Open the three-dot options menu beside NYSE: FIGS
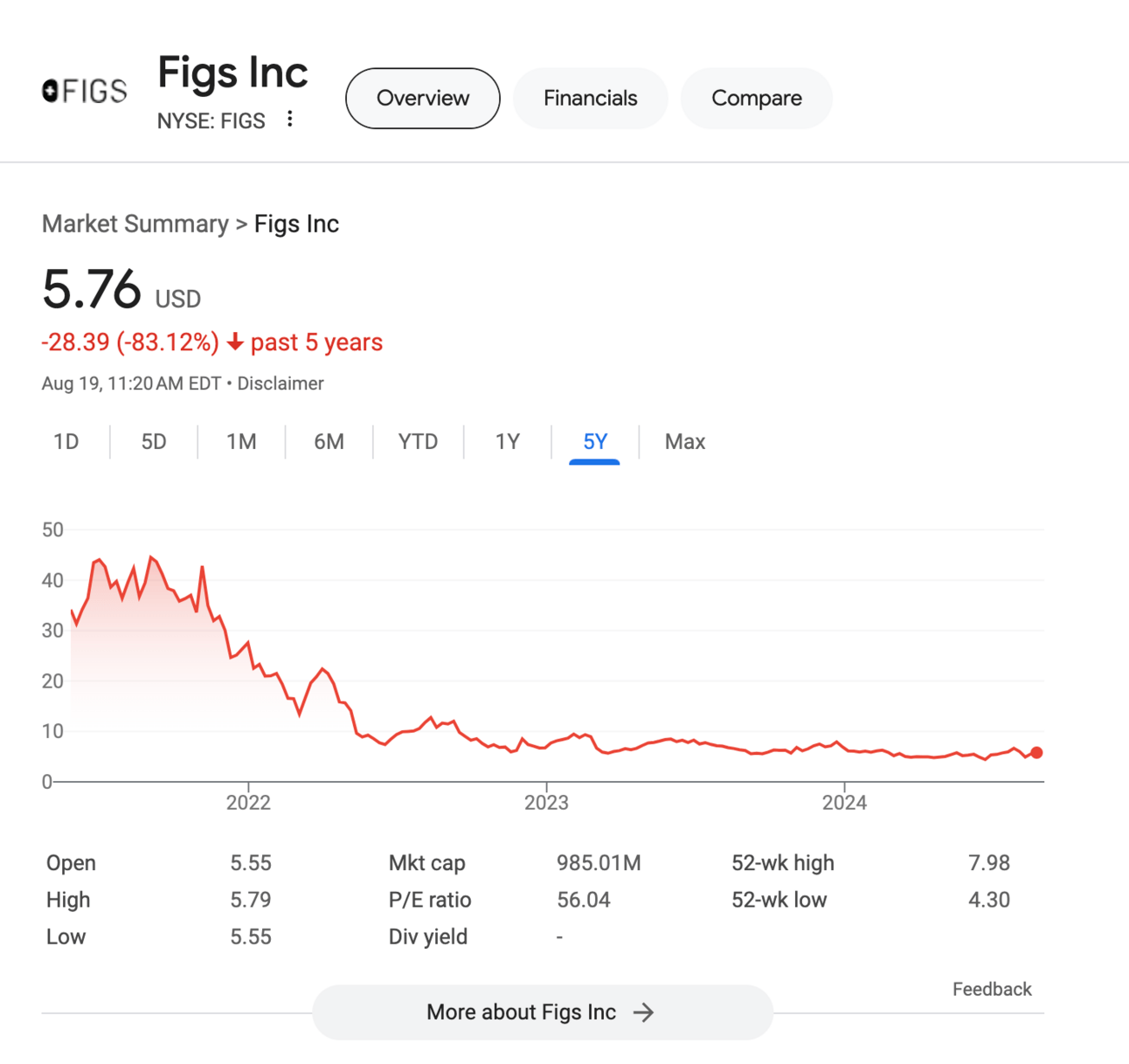This screenshot has width=1129, height=1064. tap(290, 120)
